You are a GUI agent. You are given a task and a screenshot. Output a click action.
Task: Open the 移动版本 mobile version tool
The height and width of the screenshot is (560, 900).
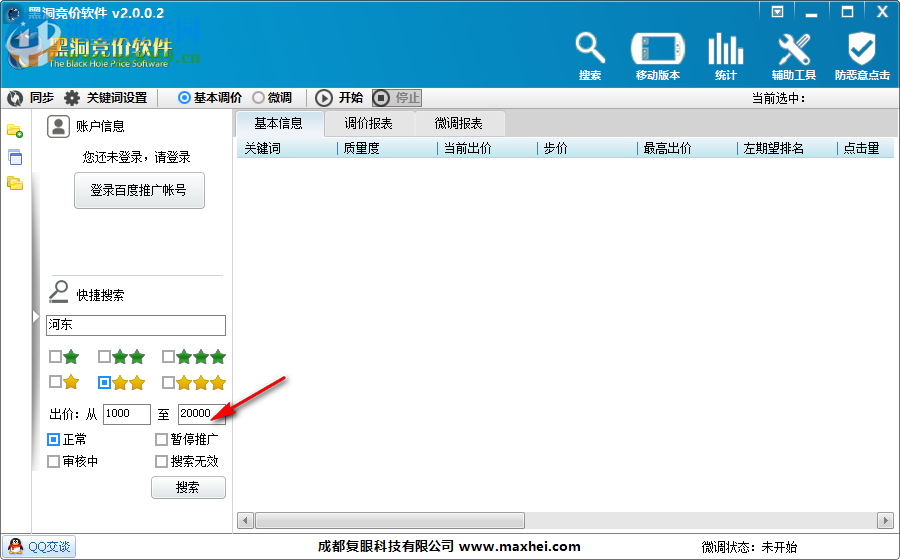658,56
